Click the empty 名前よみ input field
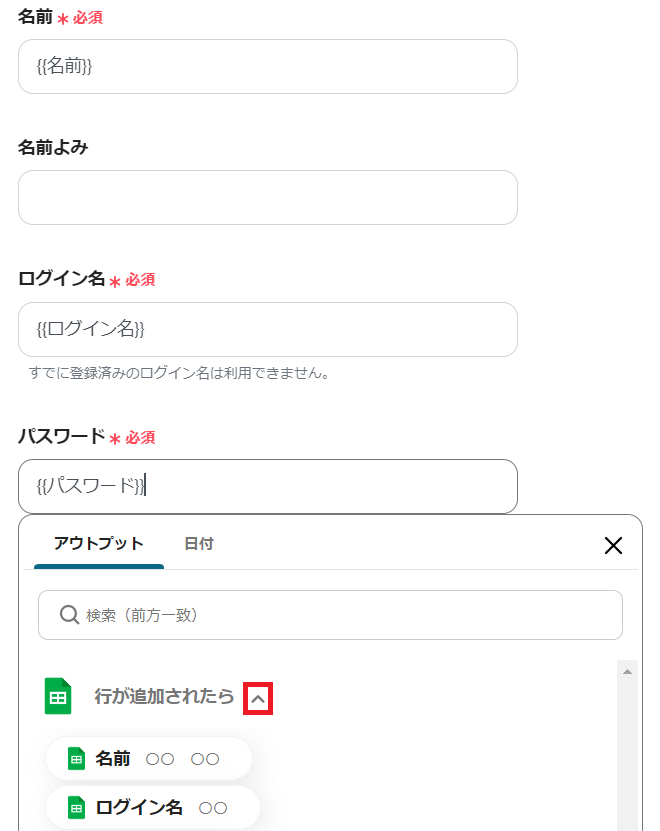This screenshot has width=660, height=831. click(x=268, y=197)
